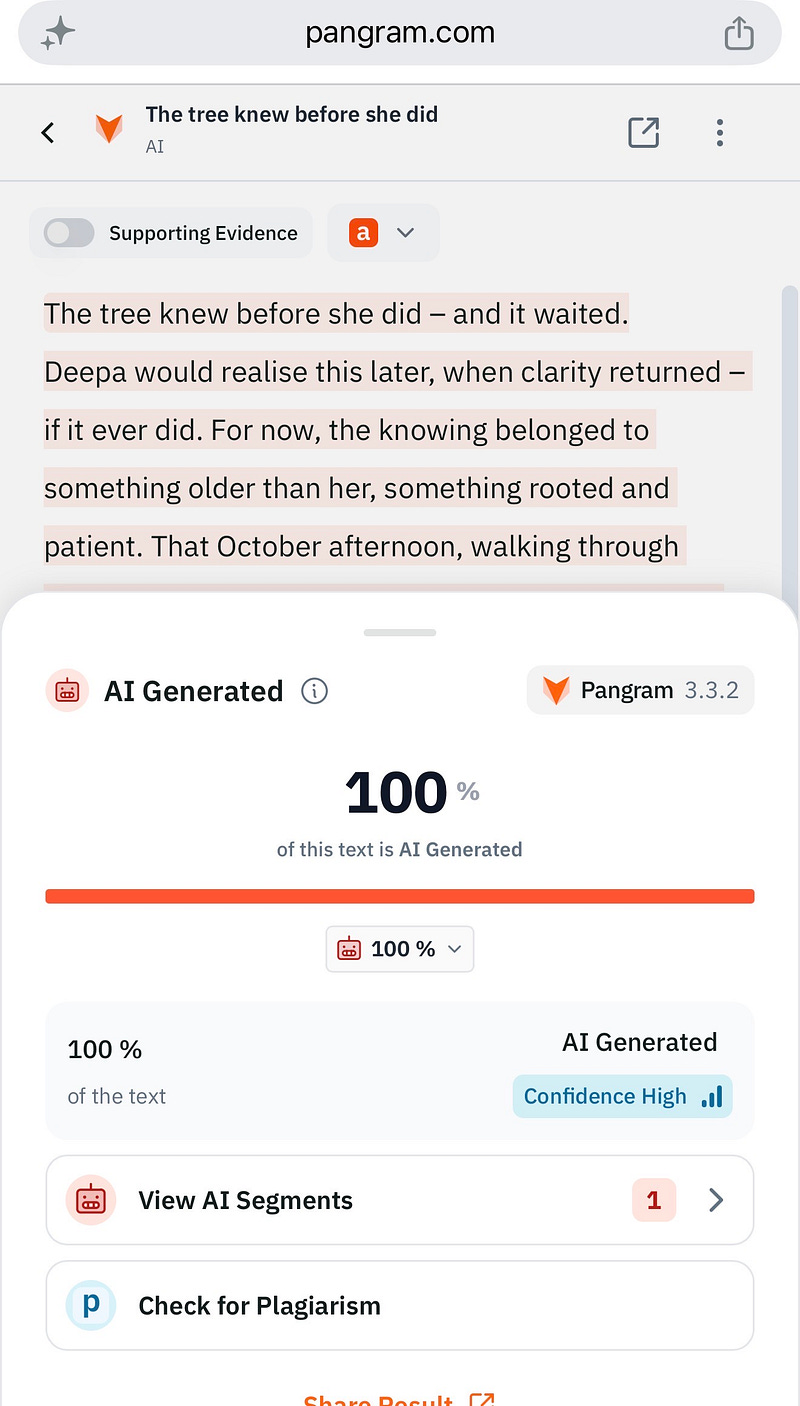
Task: Open the three-dot more options menu
Action: [720, 132]
